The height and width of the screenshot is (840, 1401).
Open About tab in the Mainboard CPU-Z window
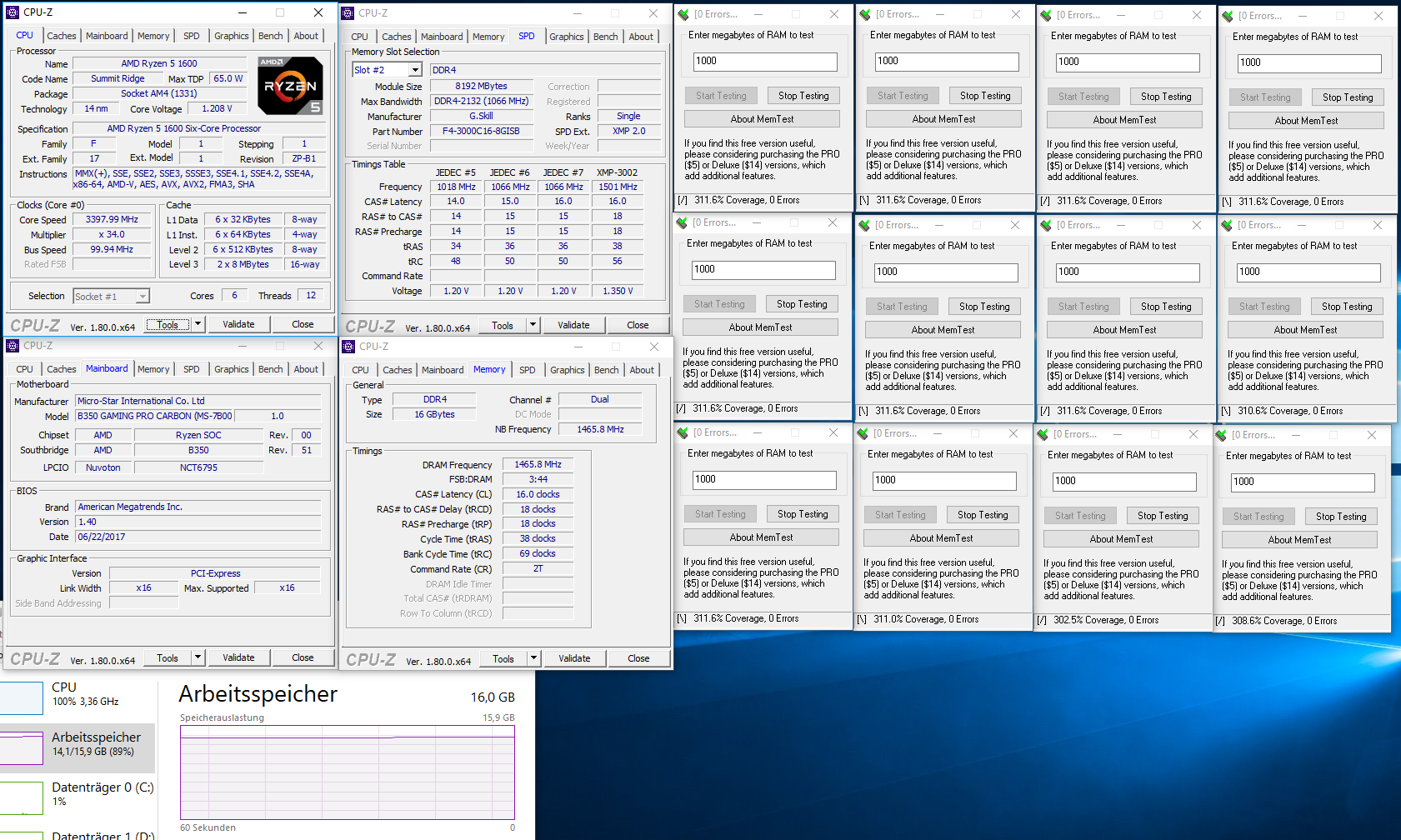coord(306,369)
